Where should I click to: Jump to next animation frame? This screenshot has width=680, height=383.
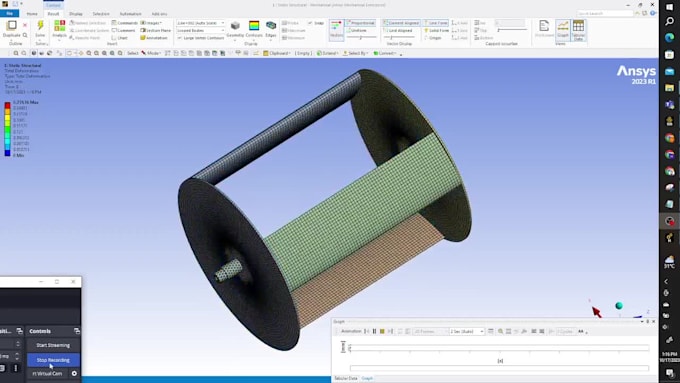tap(390, 331)
